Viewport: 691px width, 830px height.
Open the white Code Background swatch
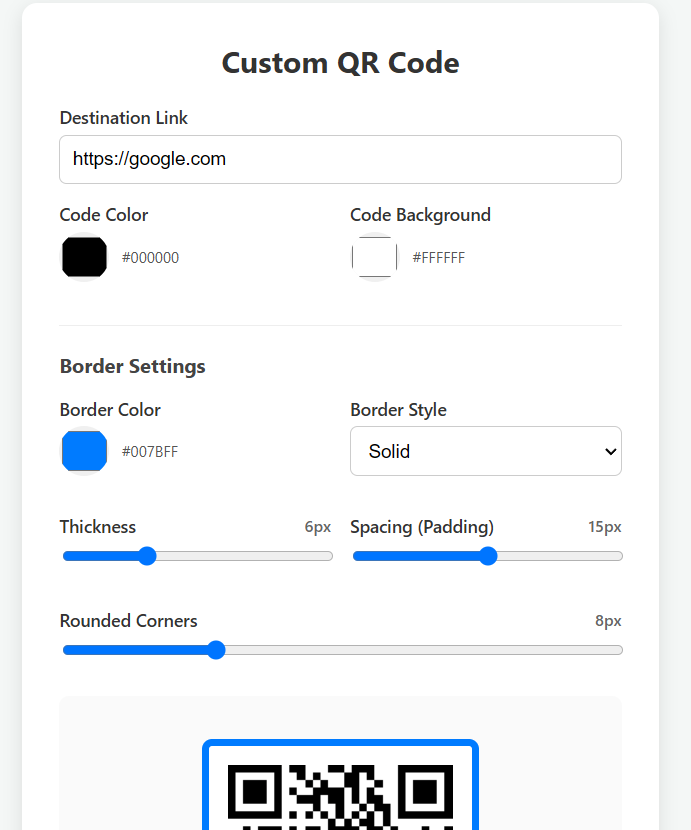coord(374,257)
